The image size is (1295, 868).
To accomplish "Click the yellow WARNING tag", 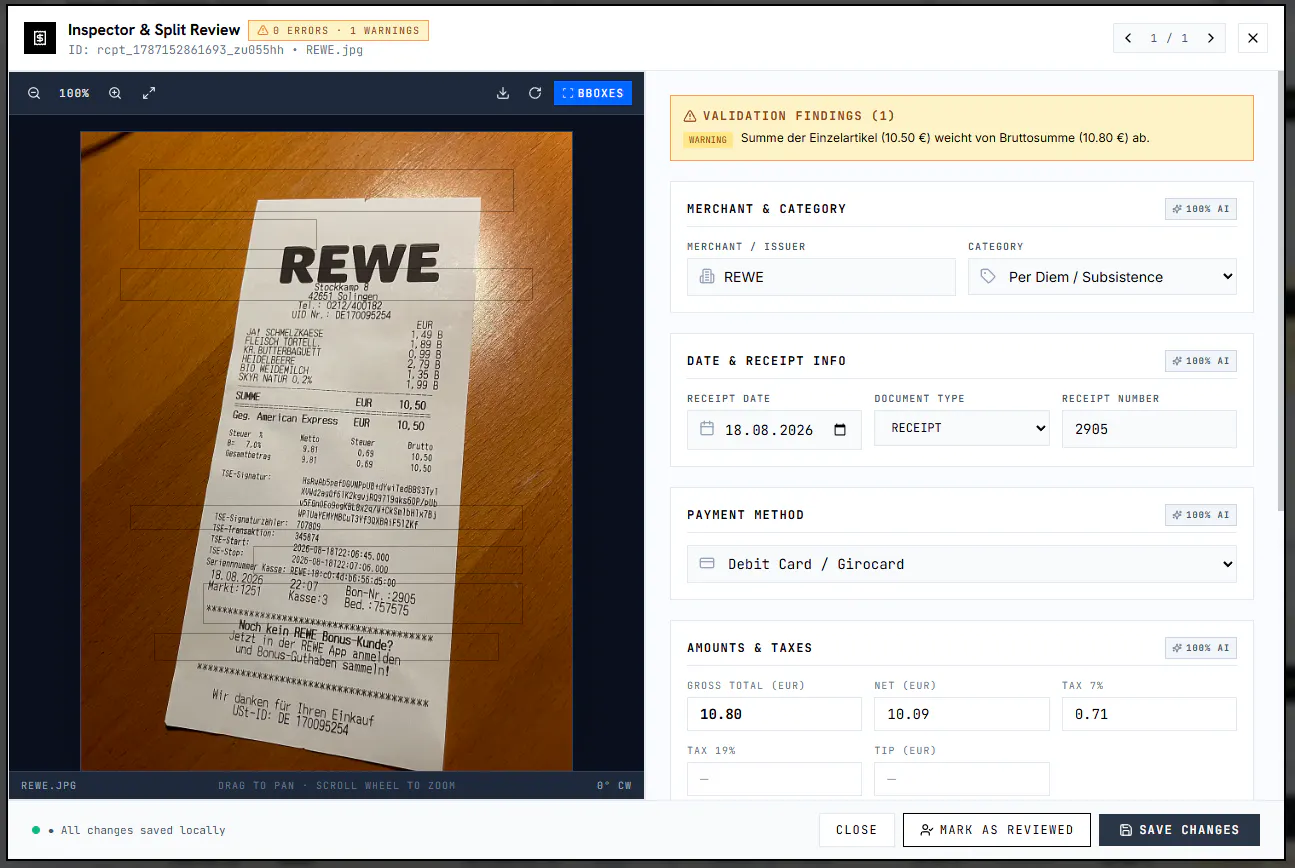I will coord(708,140).
